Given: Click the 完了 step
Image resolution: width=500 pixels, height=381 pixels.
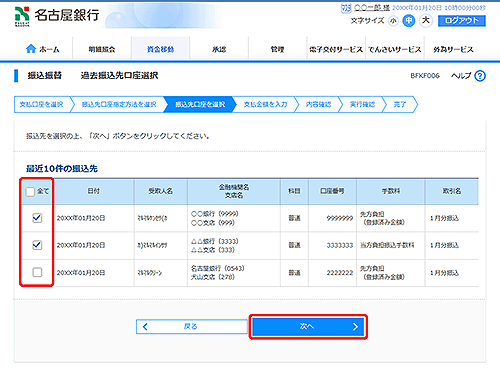Looking at the screenshot, I should coord(400,105).
